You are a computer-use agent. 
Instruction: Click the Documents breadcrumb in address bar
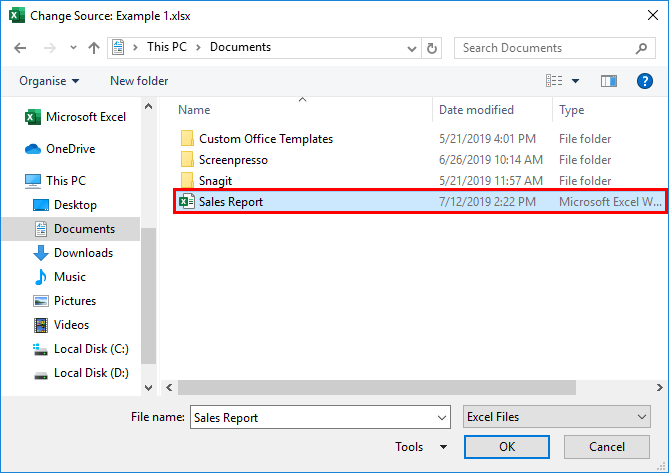[240, 48]
